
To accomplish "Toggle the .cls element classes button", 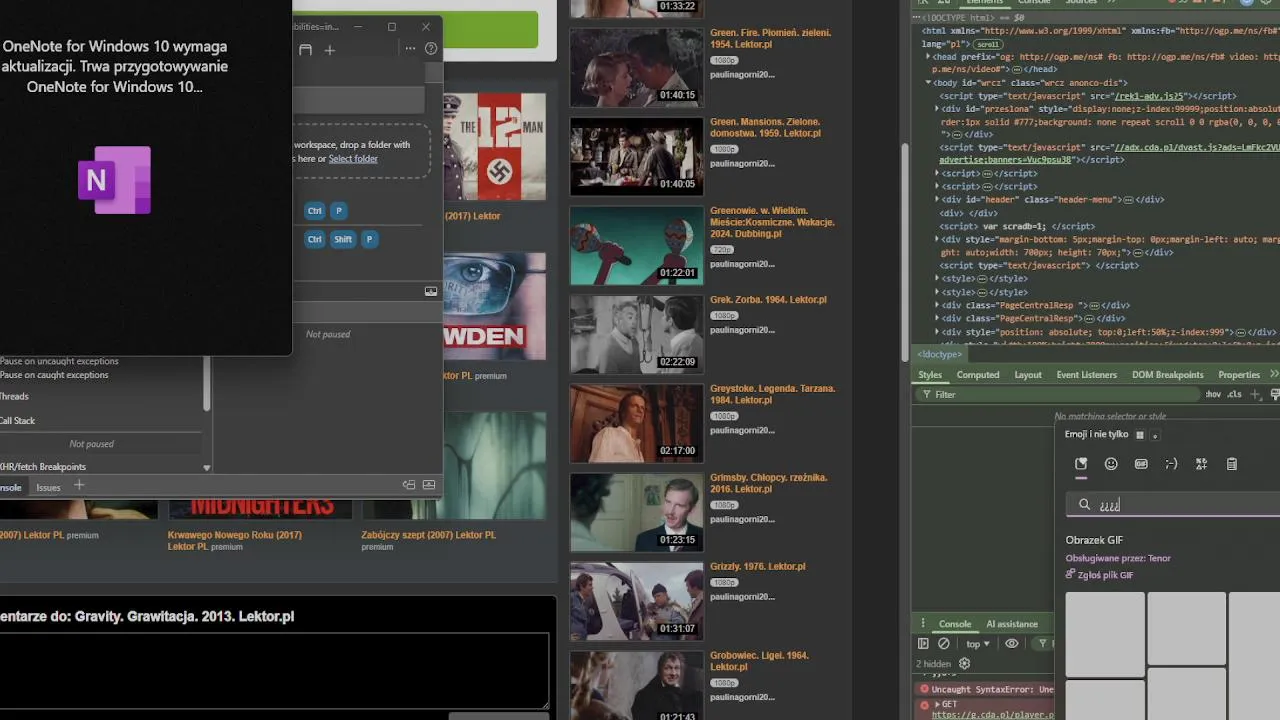I will [x=1235, y=395].
